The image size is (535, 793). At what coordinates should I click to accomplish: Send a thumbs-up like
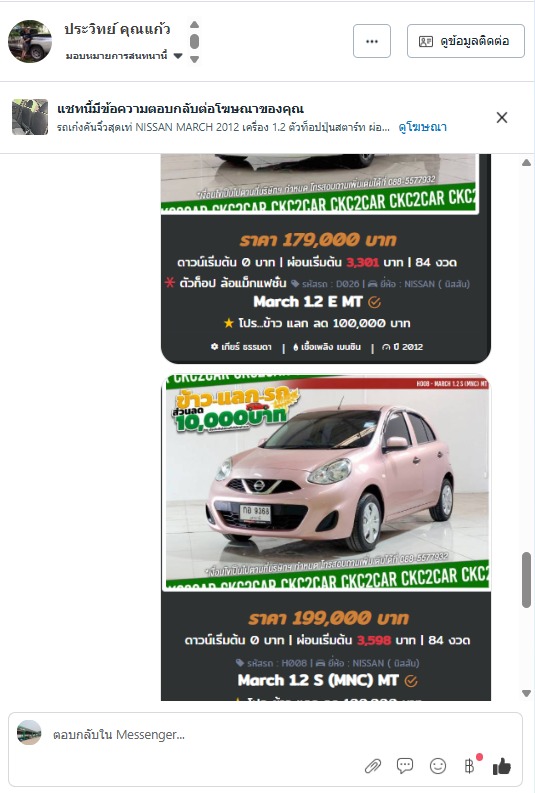coord(502,766)
